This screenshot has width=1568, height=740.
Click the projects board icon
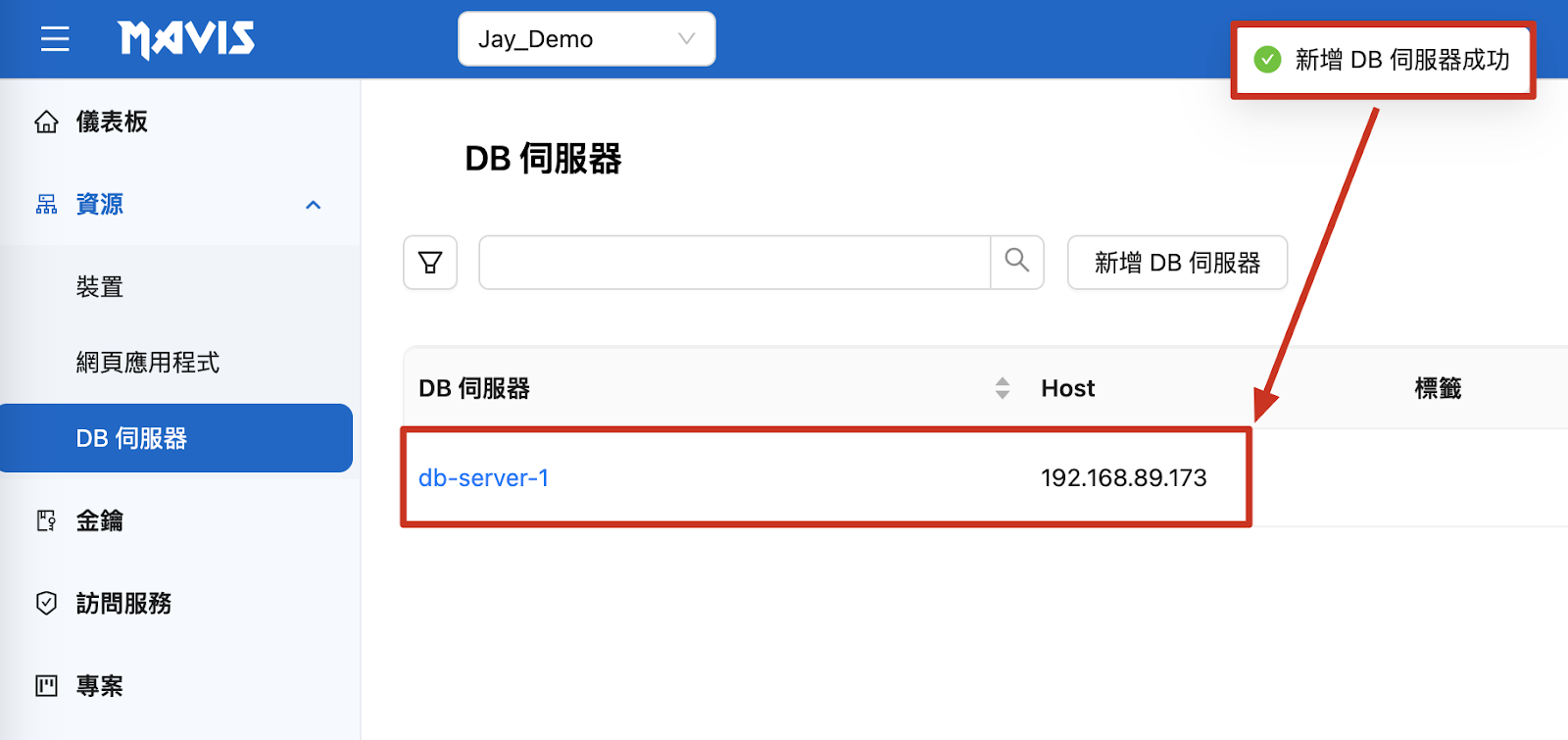pos(46,686)
